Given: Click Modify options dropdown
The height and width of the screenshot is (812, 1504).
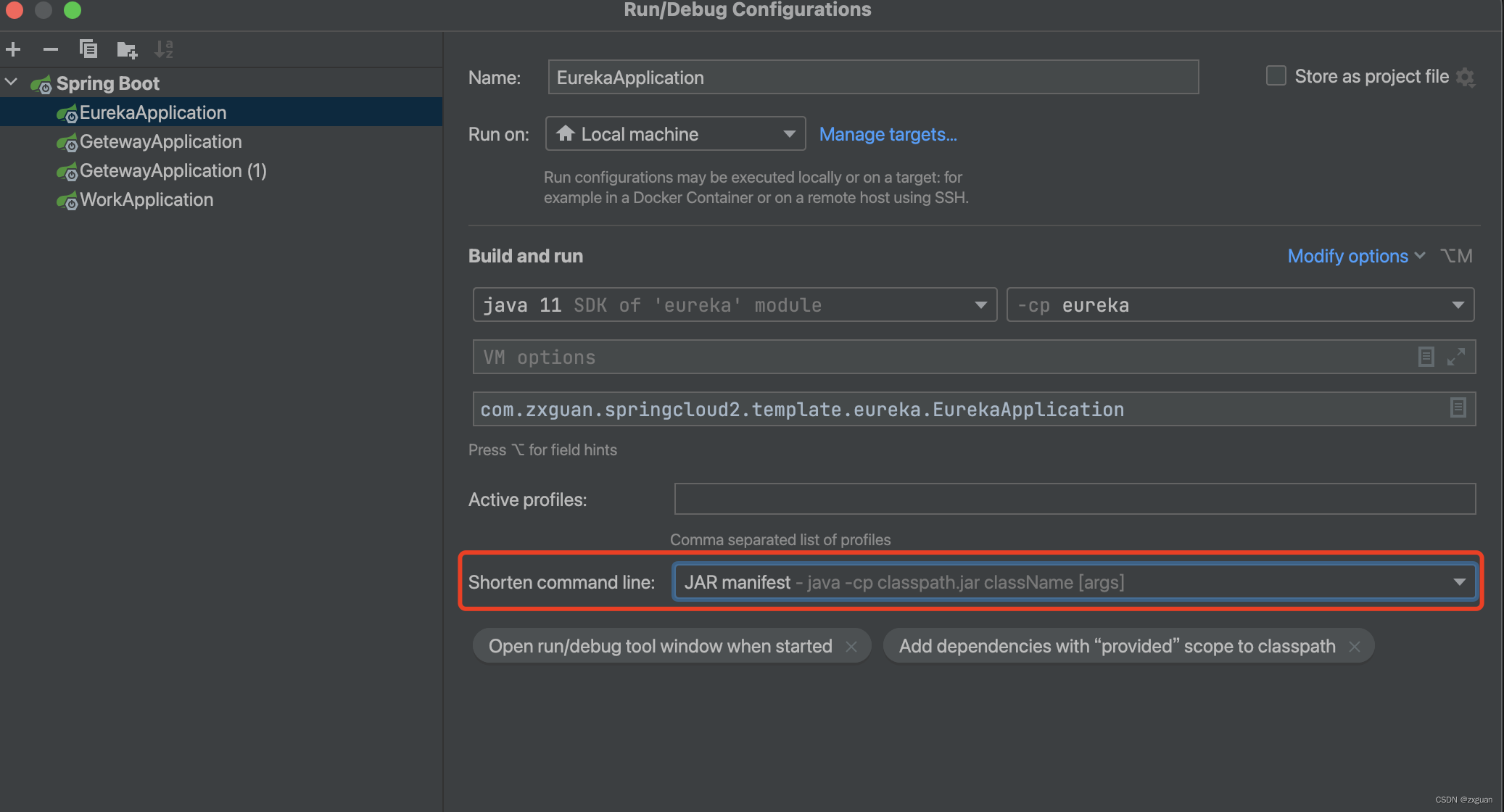Looking at the screenshot, I should pos(1354,257).
